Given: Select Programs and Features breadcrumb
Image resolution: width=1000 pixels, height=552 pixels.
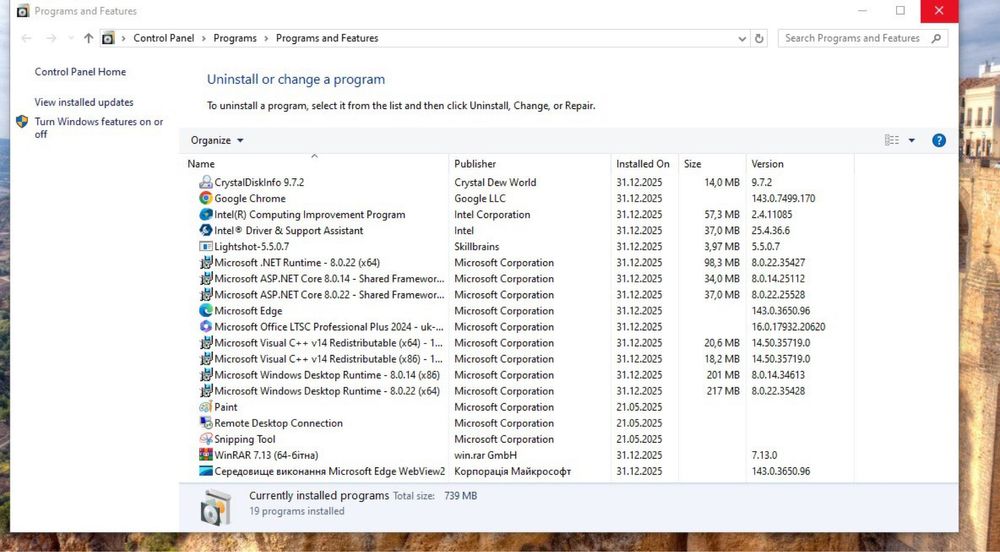Looking at the screenshot, I should pos(327,38).
